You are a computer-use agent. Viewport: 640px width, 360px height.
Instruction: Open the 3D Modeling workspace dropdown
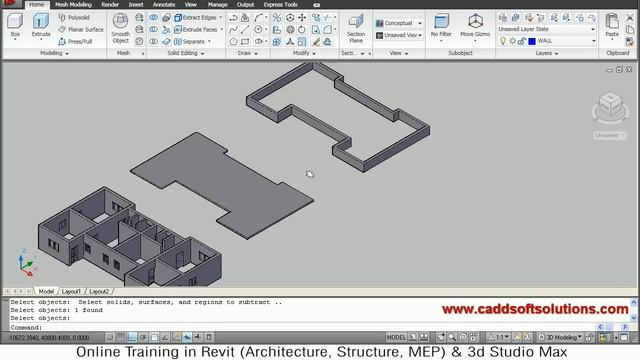(x=561, y=337)
